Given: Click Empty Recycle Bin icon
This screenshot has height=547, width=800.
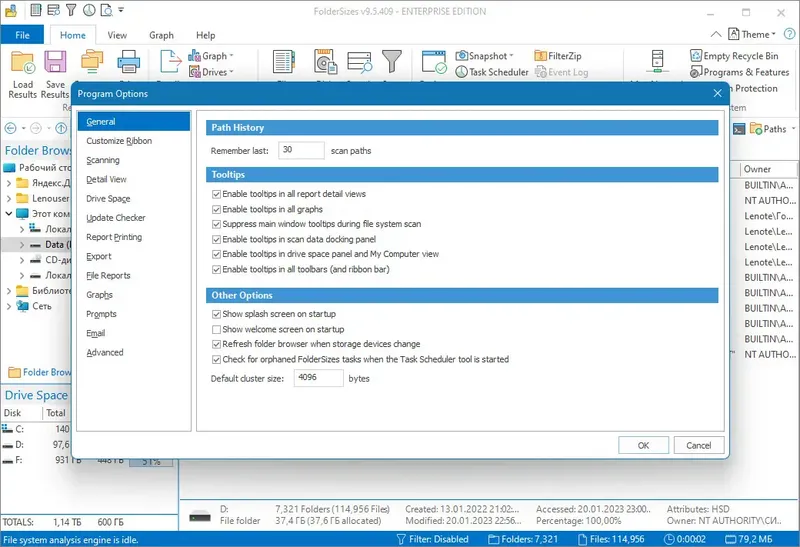Looking at the screenshot, I should click(x=696, y=56).
